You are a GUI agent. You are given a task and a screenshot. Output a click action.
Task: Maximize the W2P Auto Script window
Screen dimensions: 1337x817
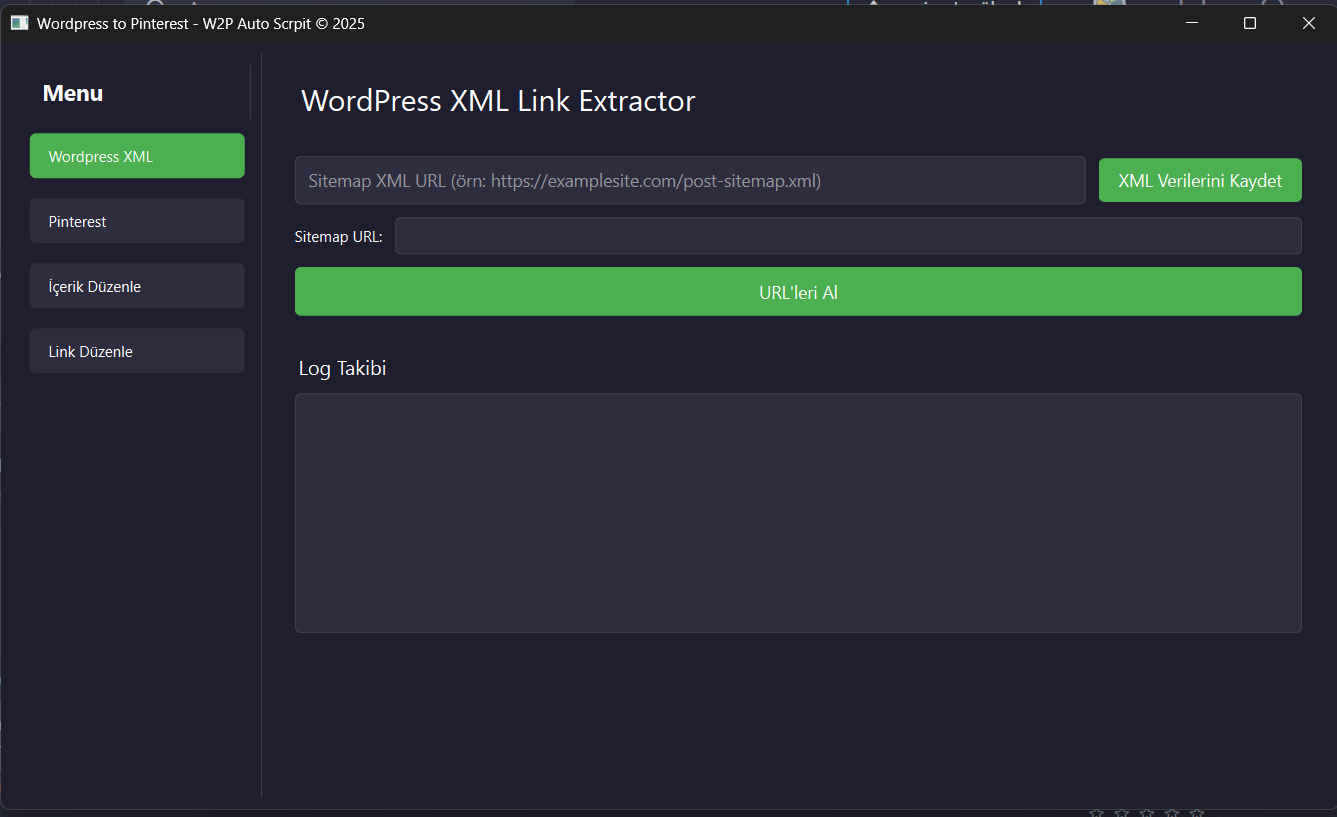1250,23
